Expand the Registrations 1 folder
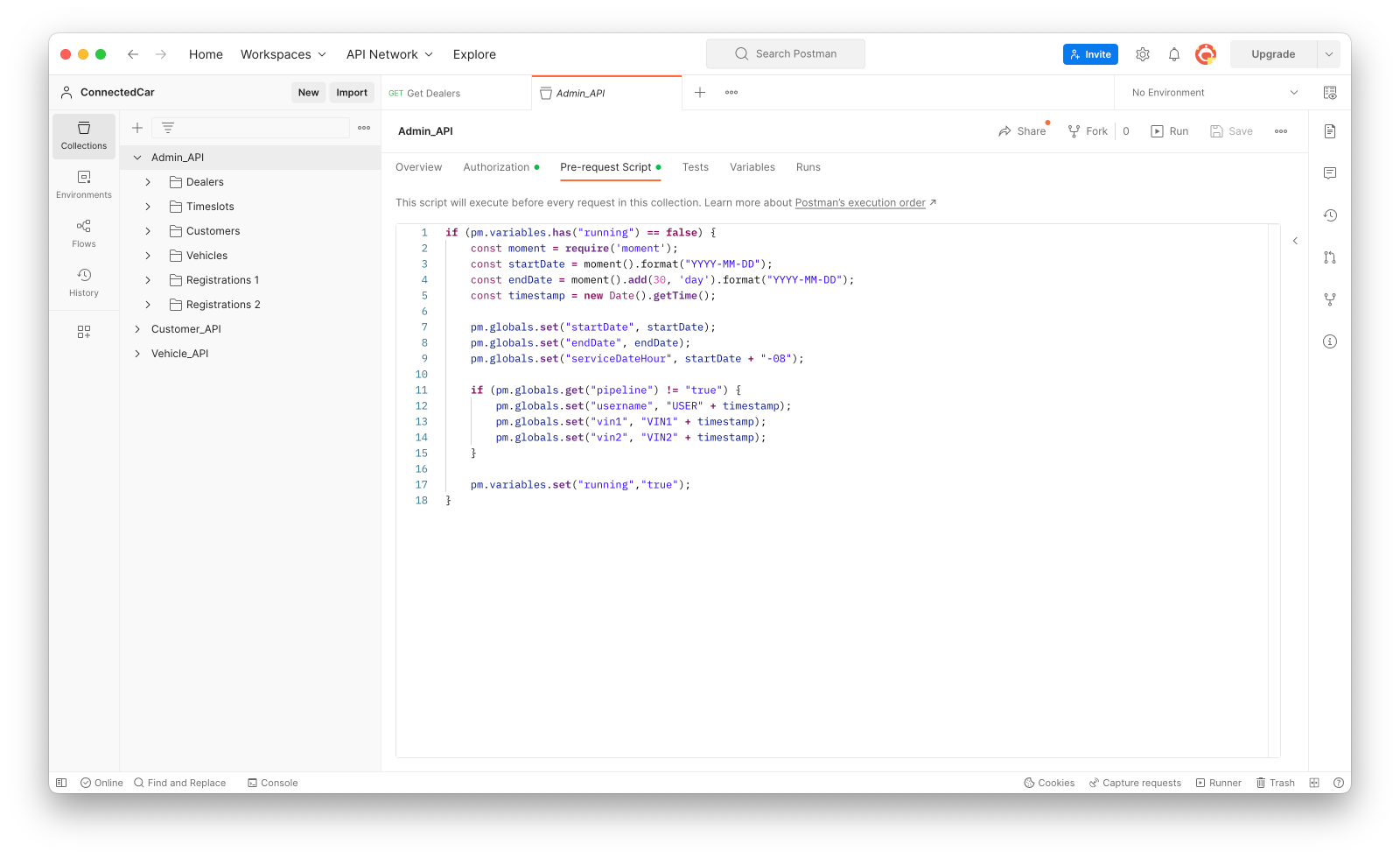 [x=148, y=280]
